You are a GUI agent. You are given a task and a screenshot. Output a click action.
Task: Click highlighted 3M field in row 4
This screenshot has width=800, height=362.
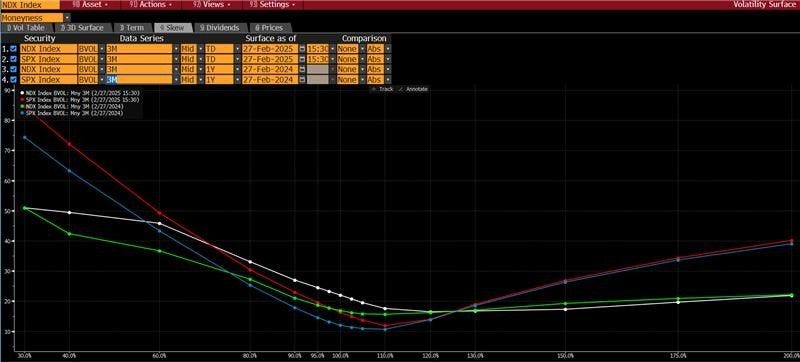point(139,80)
